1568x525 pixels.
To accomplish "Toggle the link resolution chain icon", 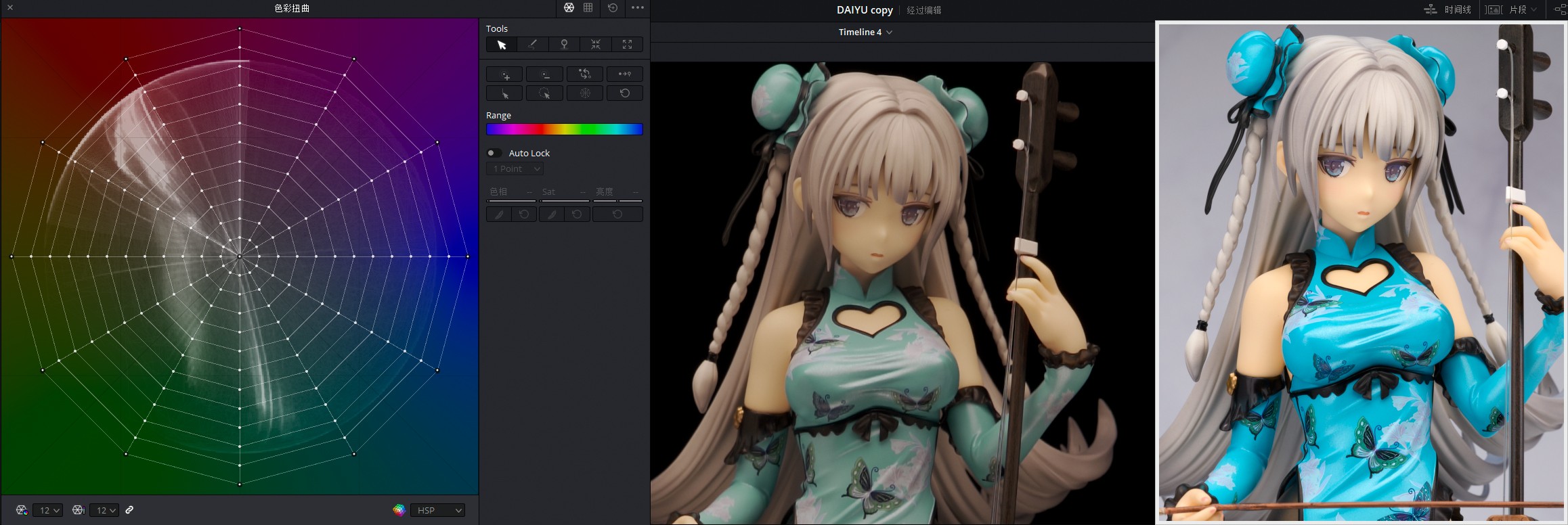I will tap(129, 510).
